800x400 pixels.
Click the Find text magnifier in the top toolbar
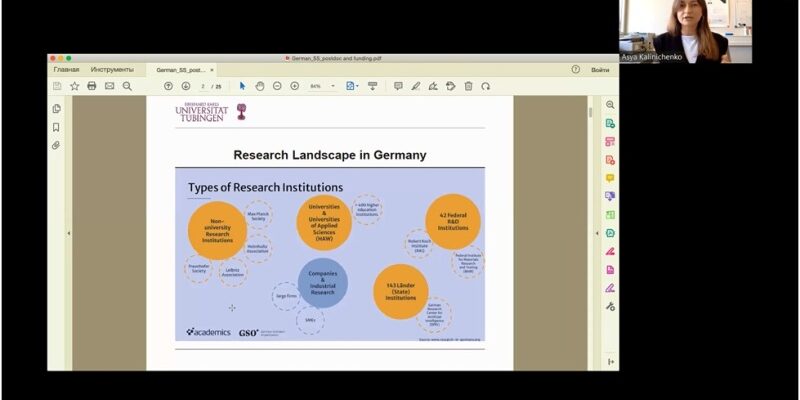tap(127, 86)
